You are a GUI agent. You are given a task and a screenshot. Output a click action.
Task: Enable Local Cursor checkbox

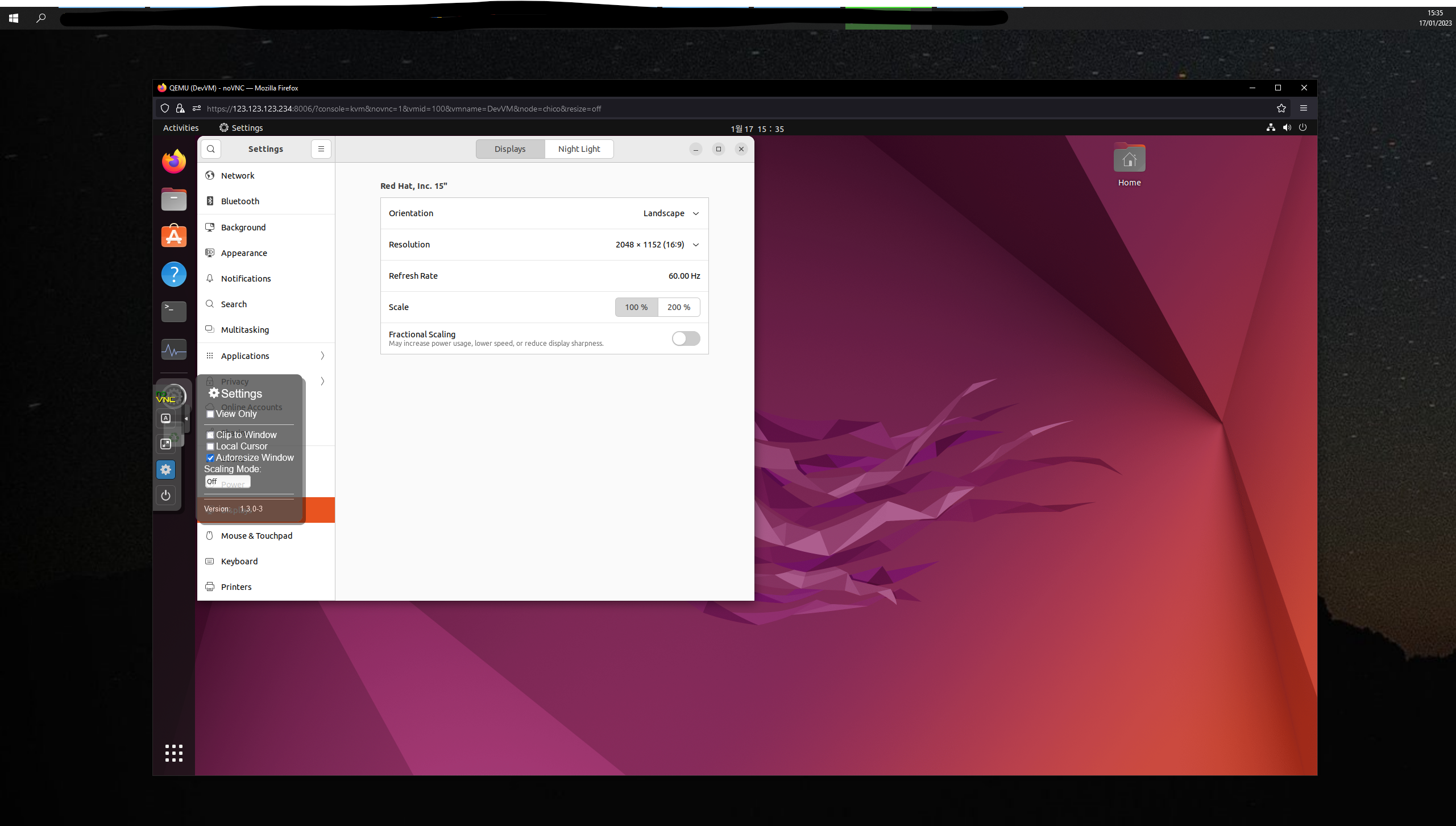[x=210, y=447]
